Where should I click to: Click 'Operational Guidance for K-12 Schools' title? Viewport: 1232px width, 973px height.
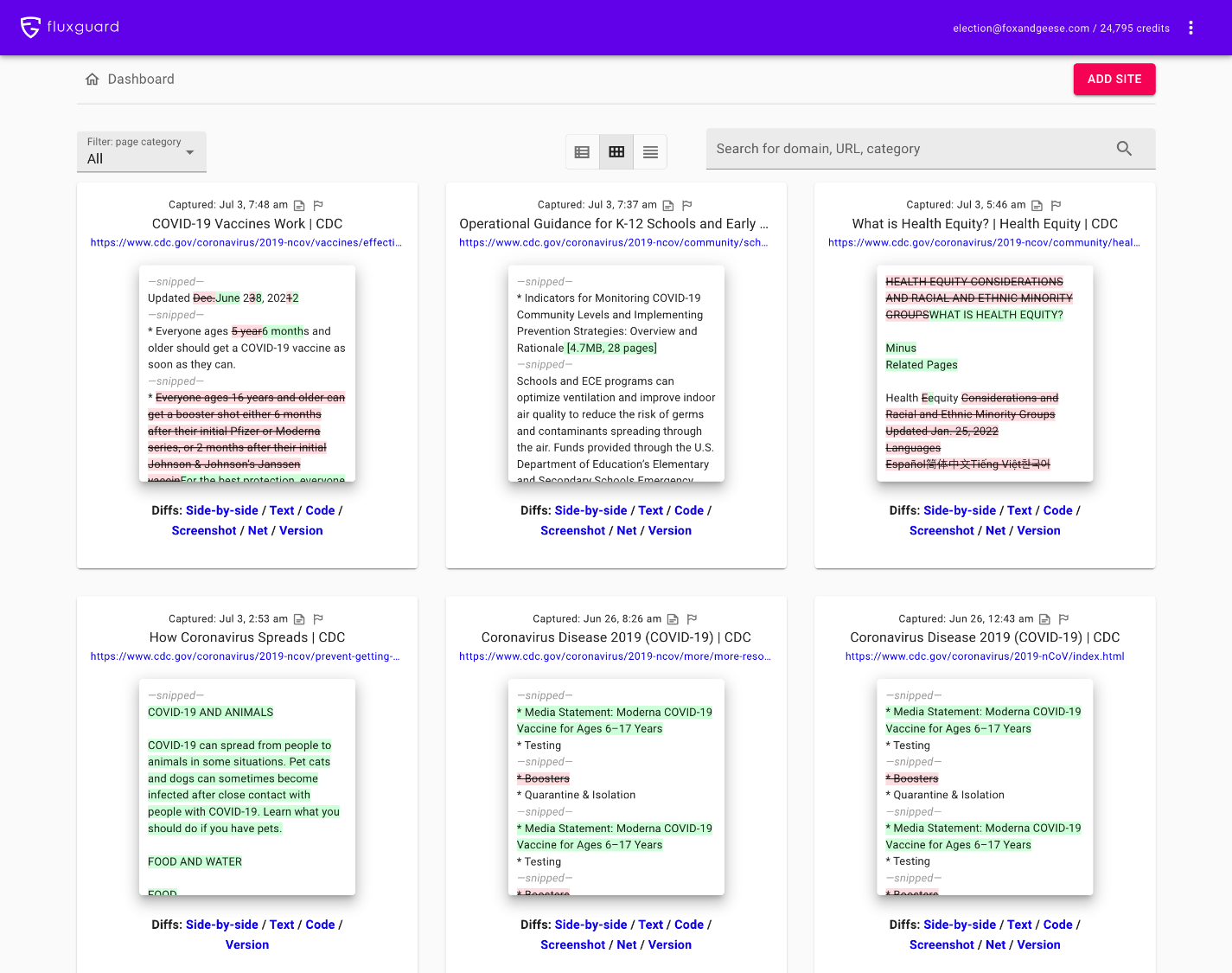point(614,224)
